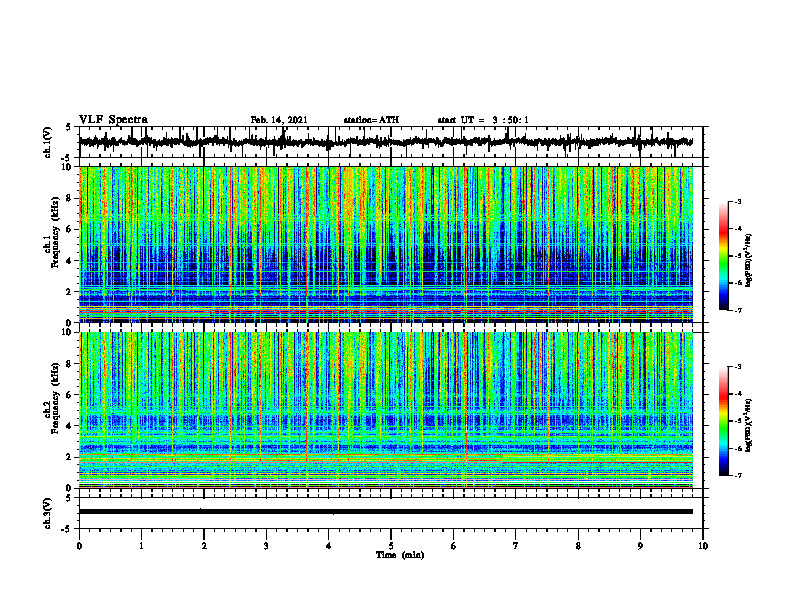Click the "Time (min)" axis label
This screenshot has width=792, height=612.
coord(400,555)
